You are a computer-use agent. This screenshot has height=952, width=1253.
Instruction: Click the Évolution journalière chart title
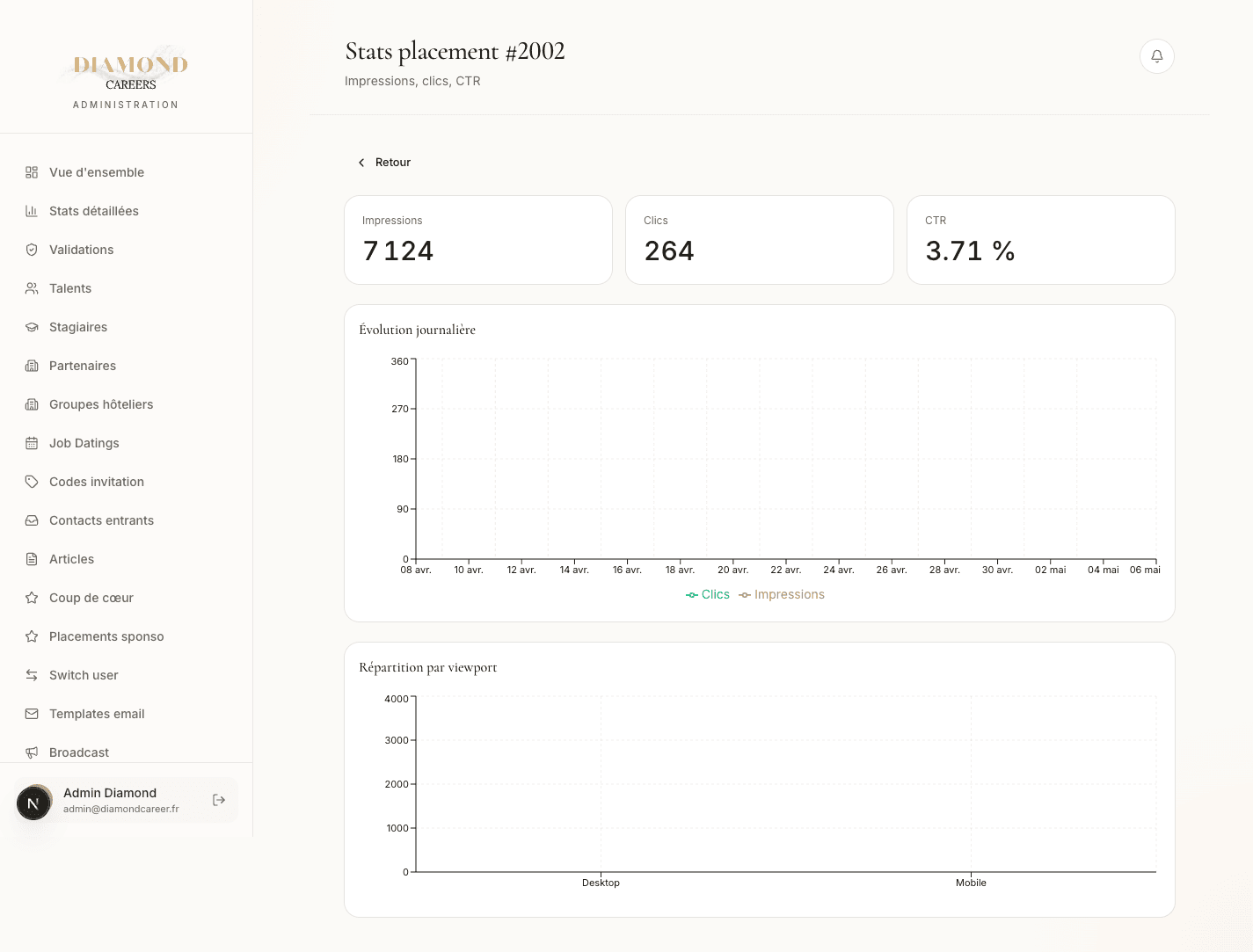pyautogui.click(x=418, y=330)
